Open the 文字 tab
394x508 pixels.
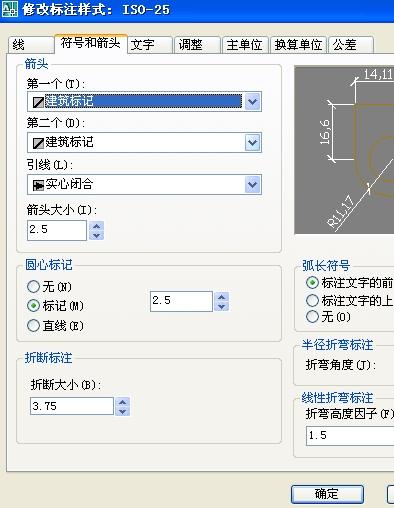[x=149, y=45]
